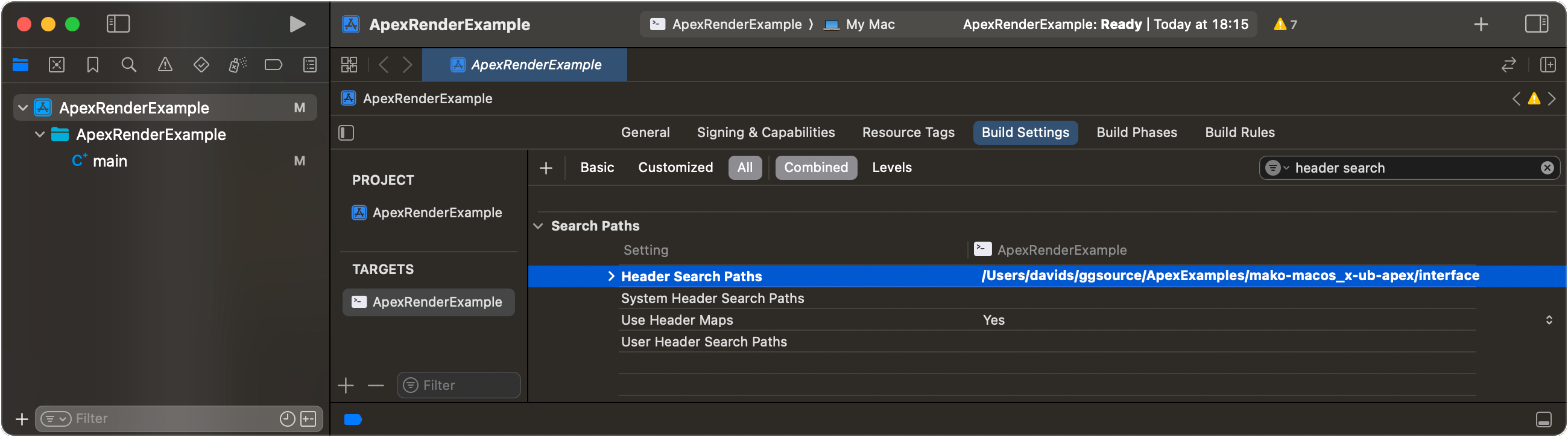Switch to Signing & Capabilities tab
The height and width of the screenshot is (437, 1568).
(765, 133)
